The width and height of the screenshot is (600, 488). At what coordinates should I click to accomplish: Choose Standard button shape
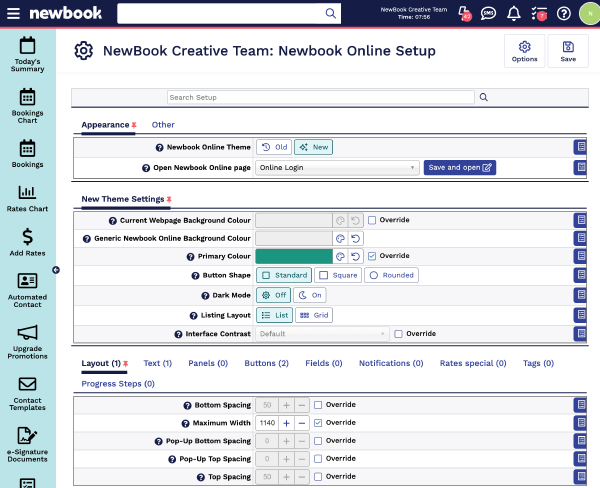click(x=284, y=275)
